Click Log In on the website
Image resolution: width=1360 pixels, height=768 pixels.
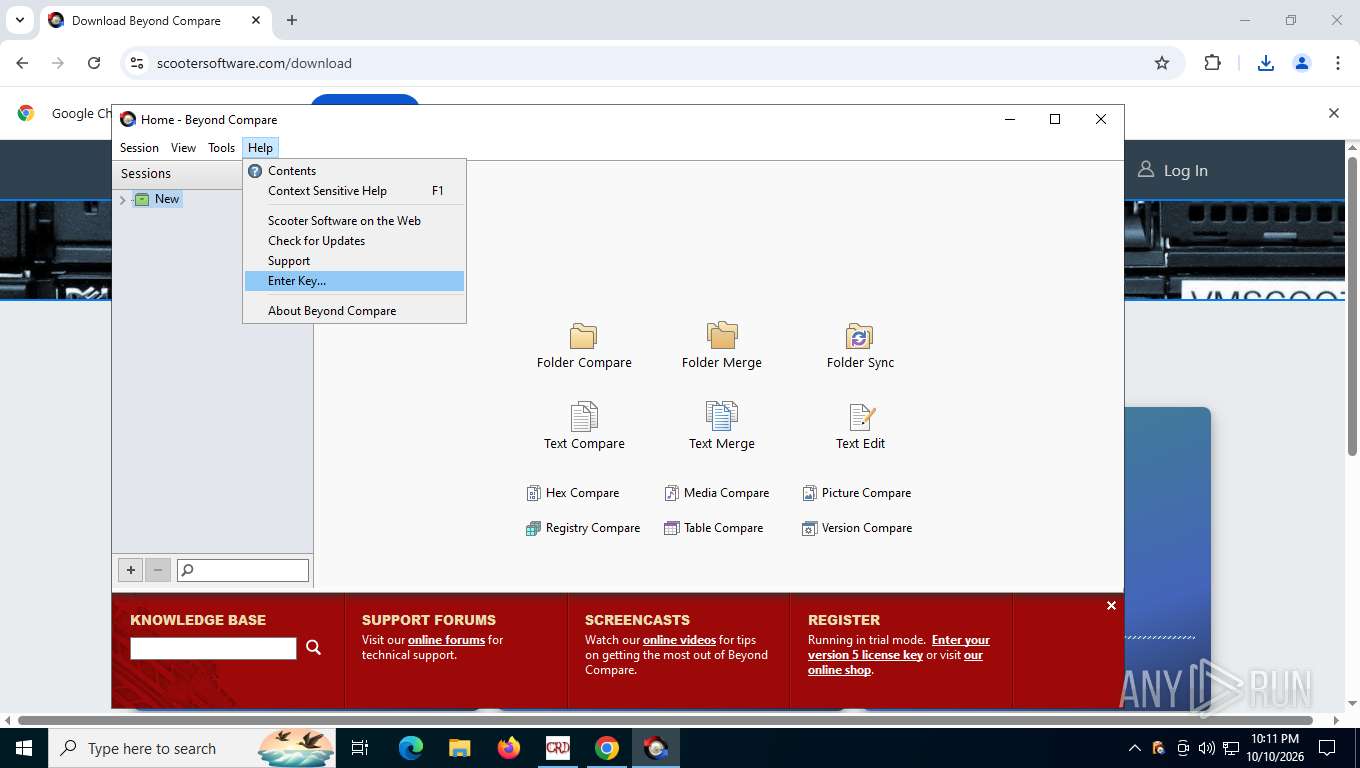click(1173, 171)
